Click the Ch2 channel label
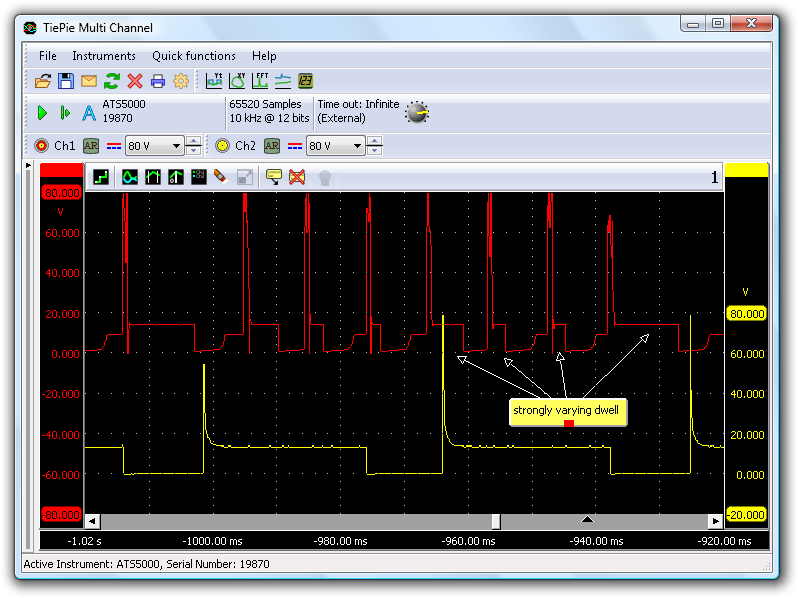Screen dimensions: 798x598 245,146
